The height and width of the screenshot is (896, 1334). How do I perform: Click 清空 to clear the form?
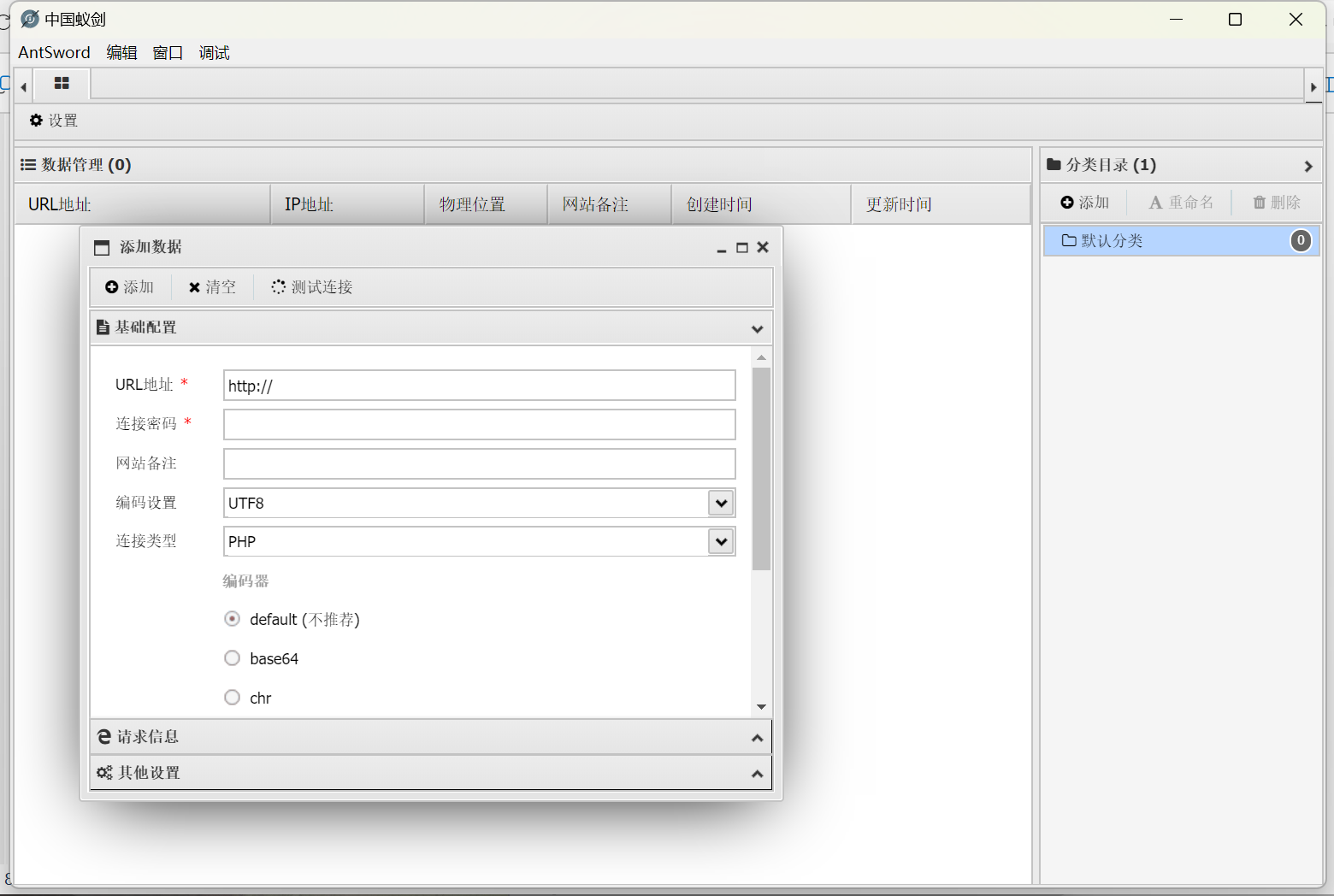point(212,287)
